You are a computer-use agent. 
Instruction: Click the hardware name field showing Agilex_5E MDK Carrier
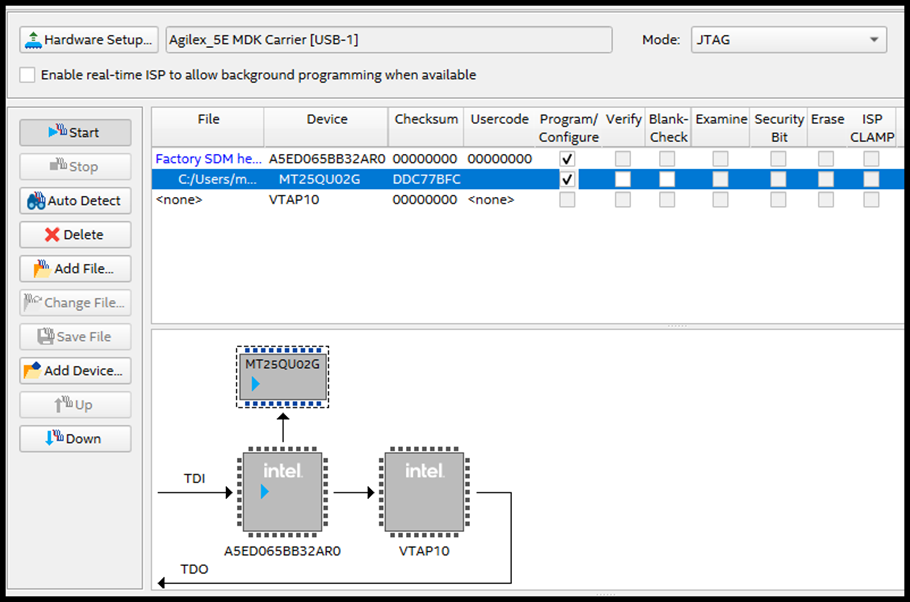[x=388, y=40]
